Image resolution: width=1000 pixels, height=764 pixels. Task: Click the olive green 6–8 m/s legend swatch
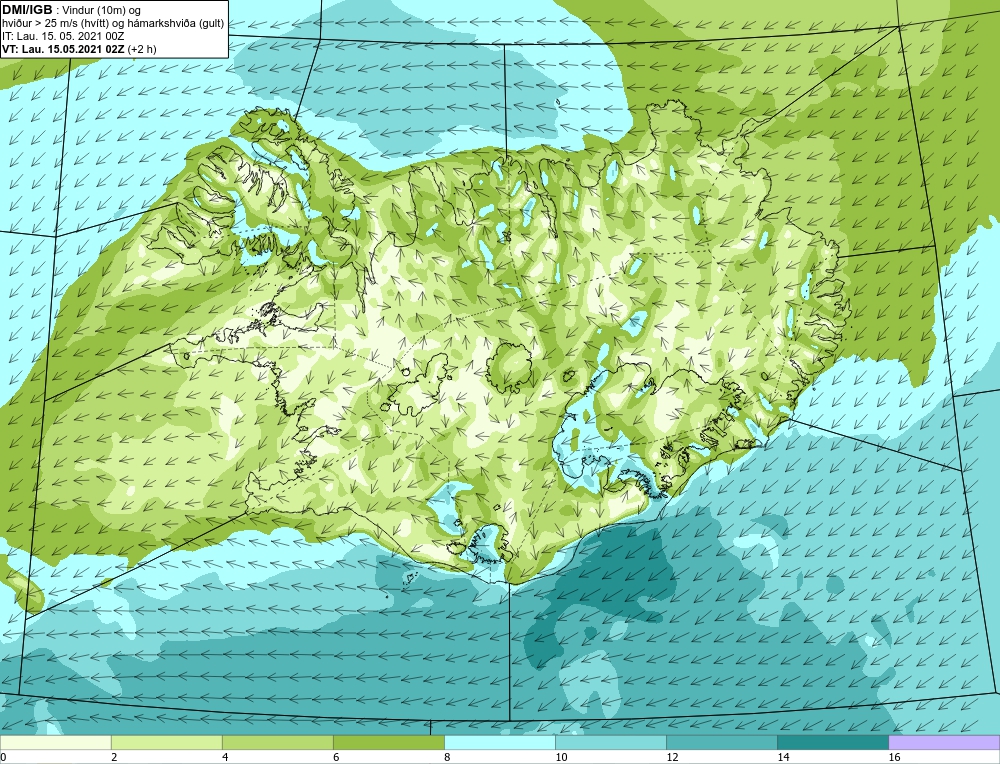coord(388,742)
